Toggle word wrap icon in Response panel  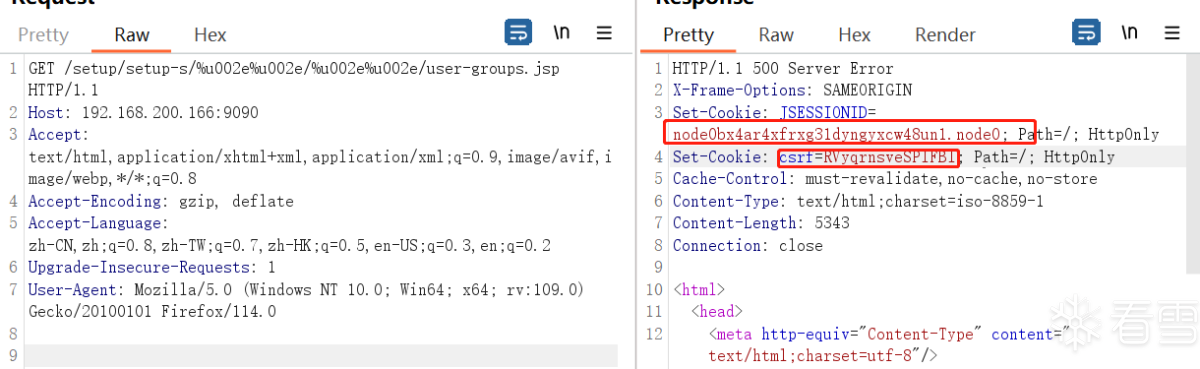click(1086, 32)
